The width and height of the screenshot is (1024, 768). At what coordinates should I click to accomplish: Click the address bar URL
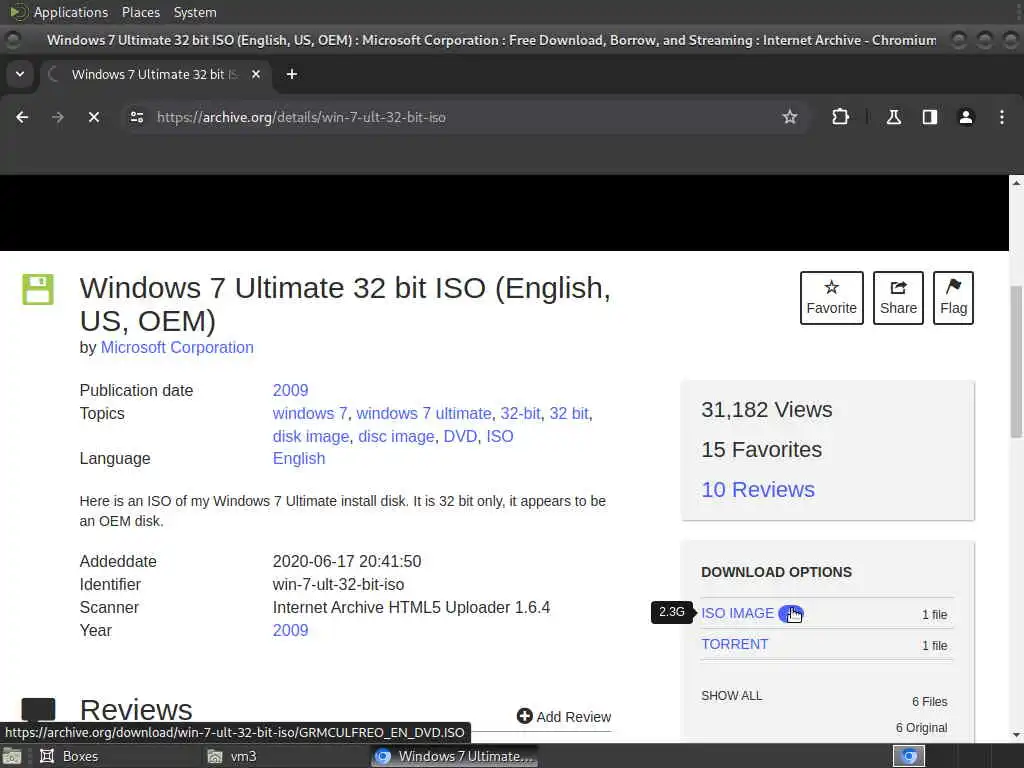(x=301, y=118)
